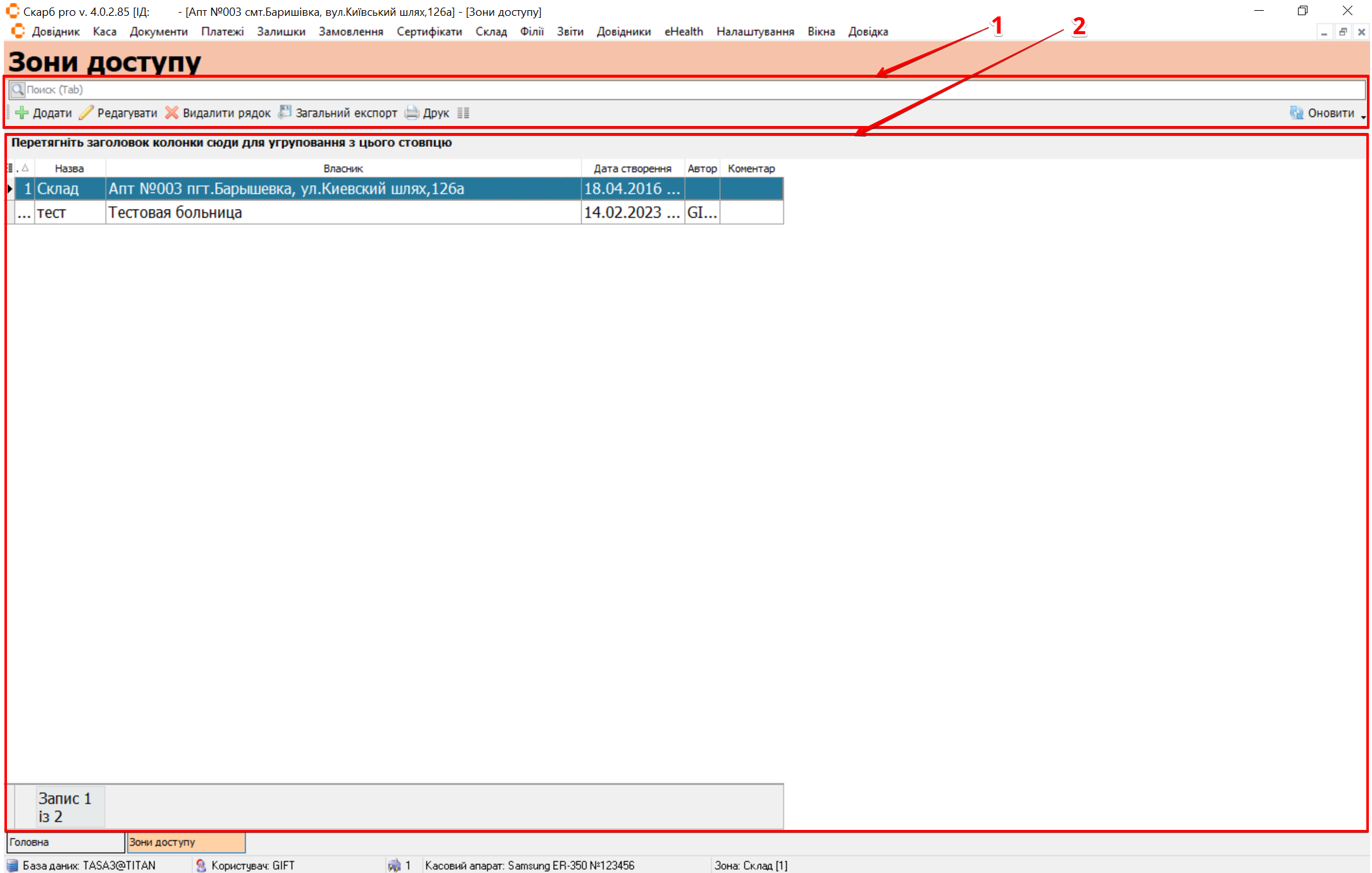Viewport: 1372px width, 873px height.
Task: Open the toolbar overflow arrow near Оновити
Action: [1363, 118]
